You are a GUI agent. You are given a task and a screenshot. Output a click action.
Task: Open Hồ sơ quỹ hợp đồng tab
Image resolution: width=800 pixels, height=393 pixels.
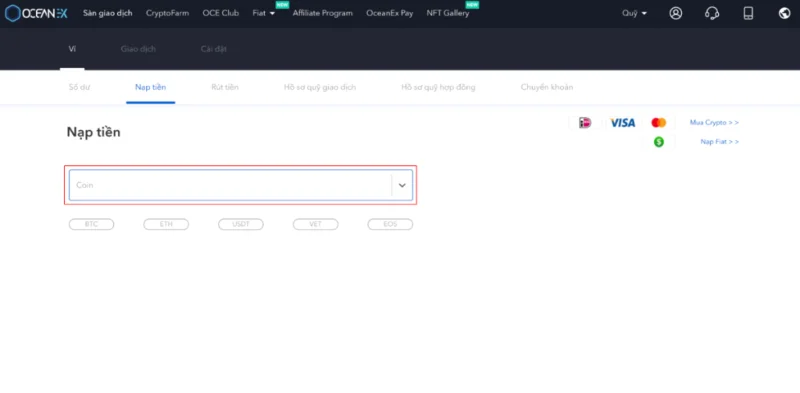[438, 87]
